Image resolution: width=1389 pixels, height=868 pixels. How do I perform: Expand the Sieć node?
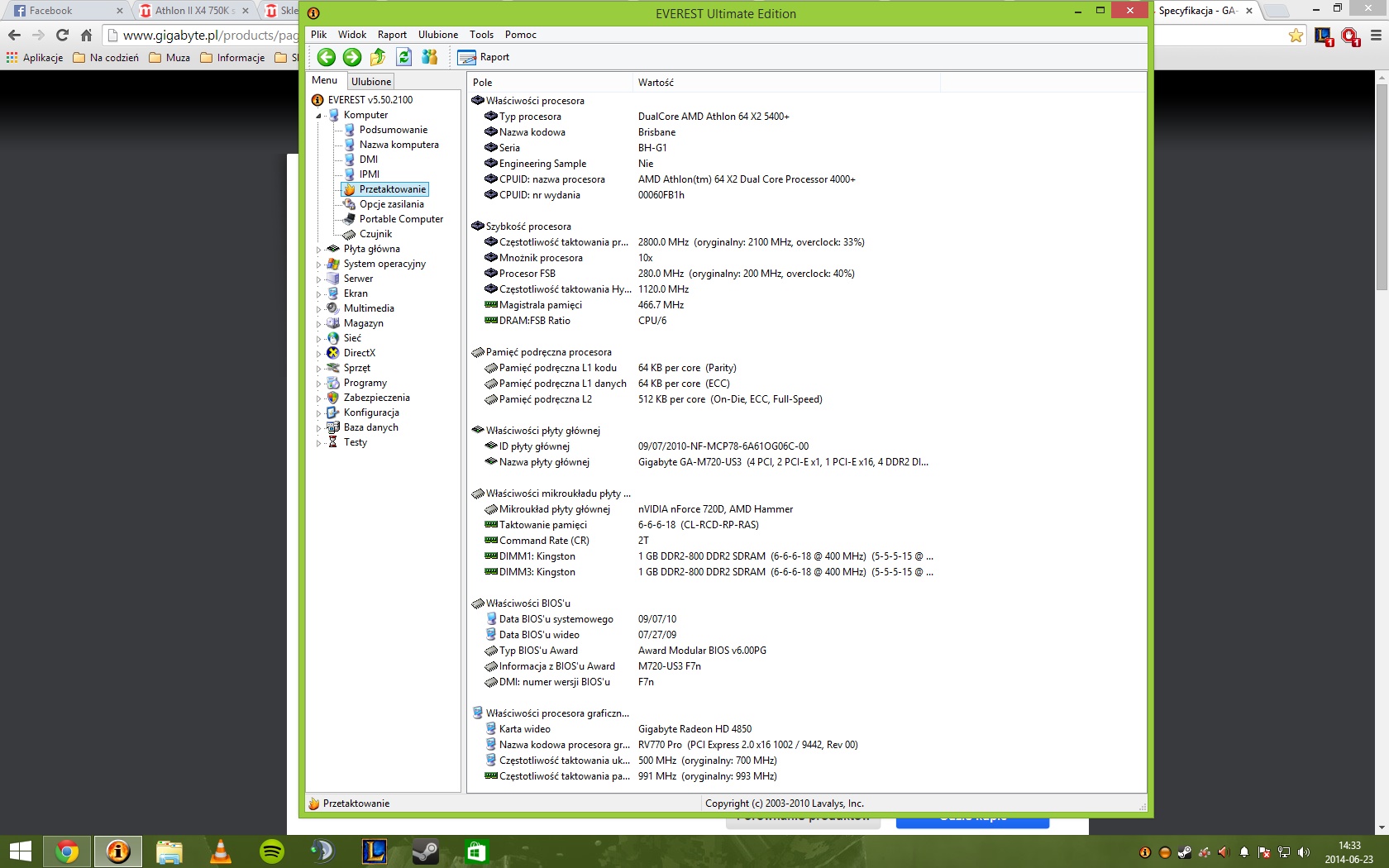pyautogui.click(x=318, y=339)
